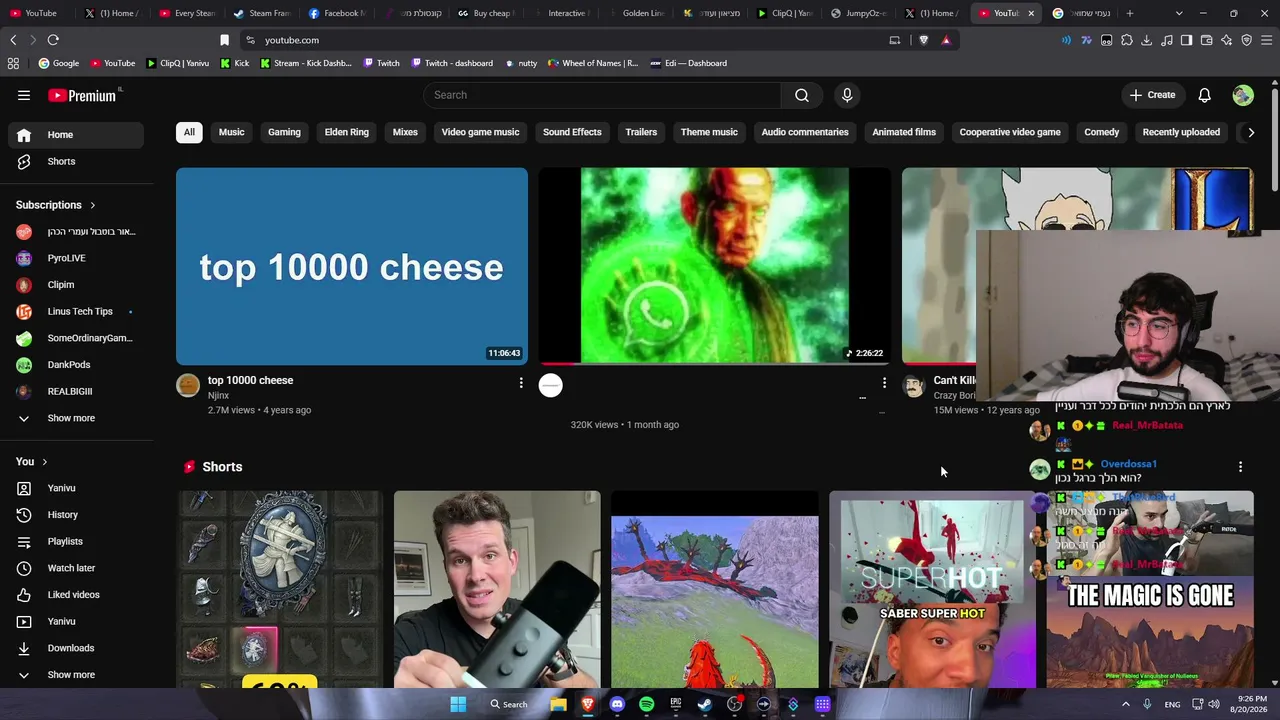The image size is (1280, 720).
Task: Open the Njinx channel avatar
Action: click(188, 386)
